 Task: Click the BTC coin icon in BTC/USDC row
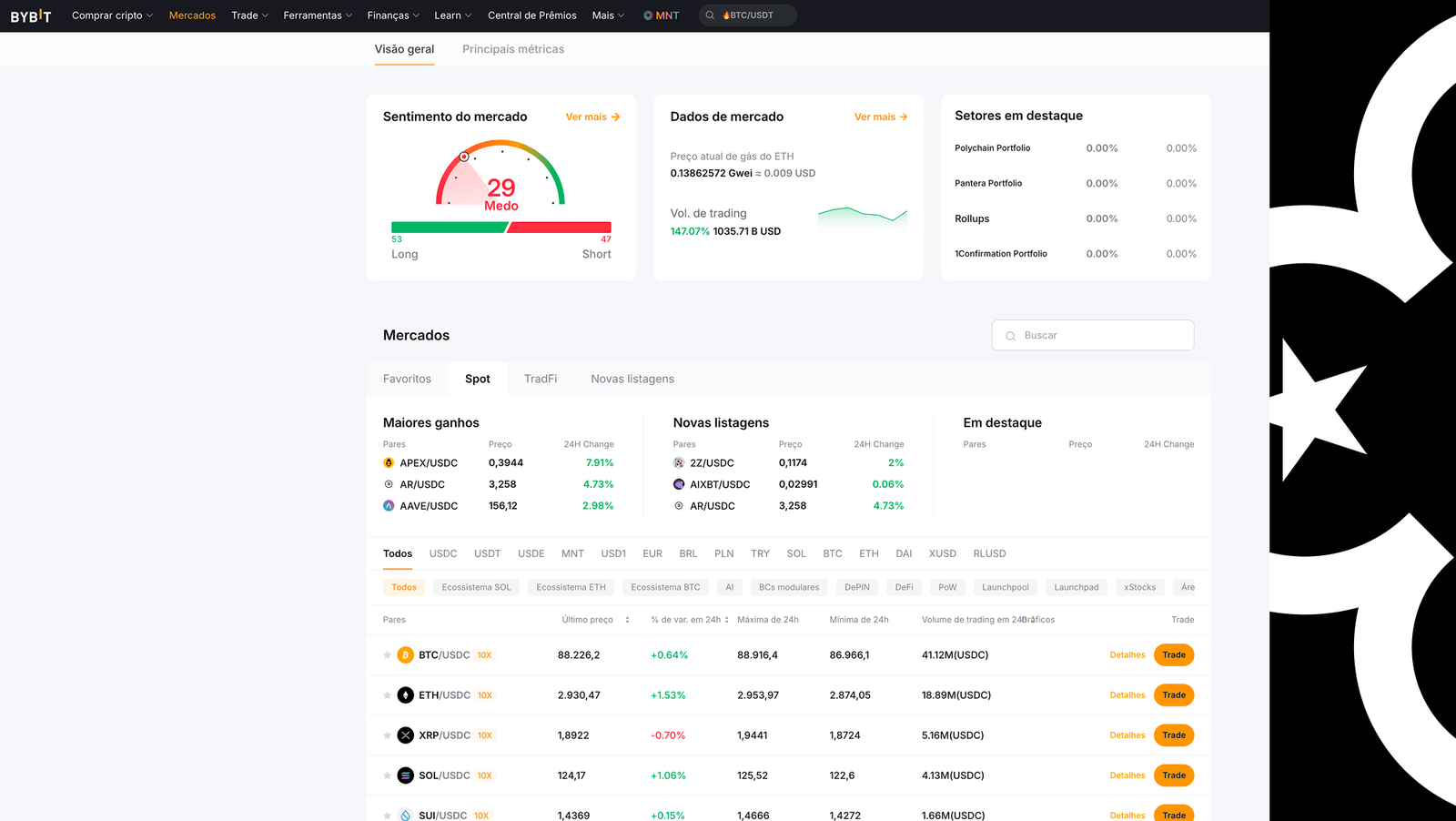(406, 655)
